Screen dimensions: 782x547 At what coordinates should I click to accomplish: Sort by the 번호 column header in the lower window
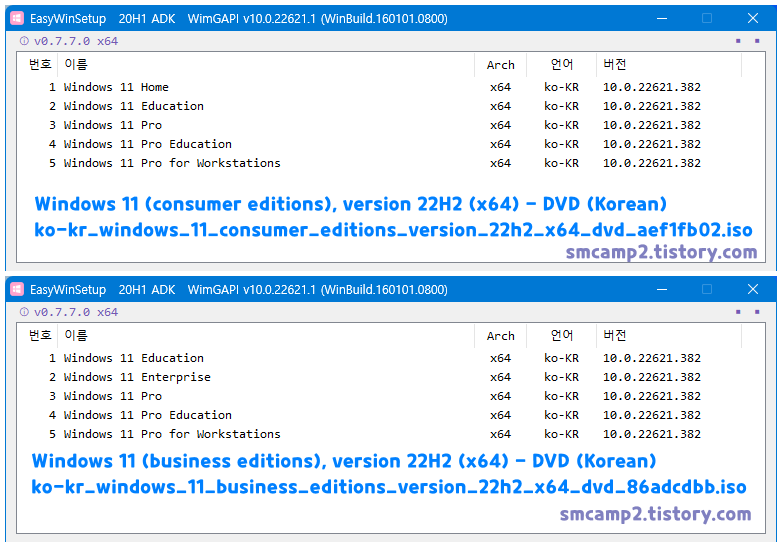(x=38, y=335)
